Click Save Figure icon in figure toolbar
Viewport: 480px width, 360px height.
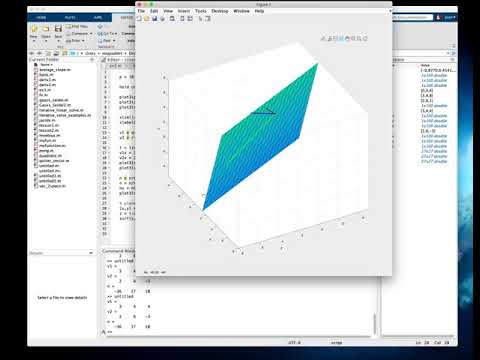154,19
